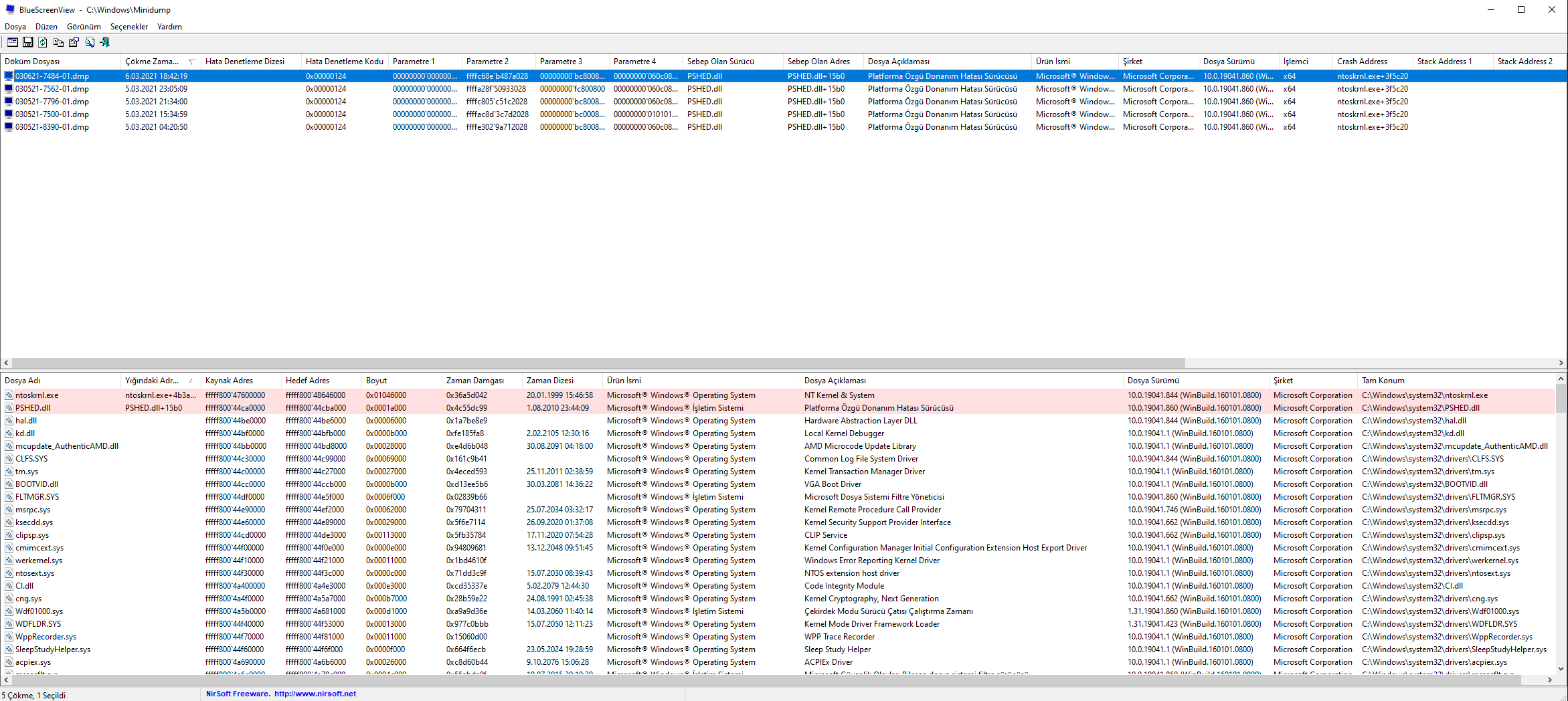Click the module list horizontal scrollbar thumb
The width and height of the screenshot is (1568, 701).
[x=766, y=680]
